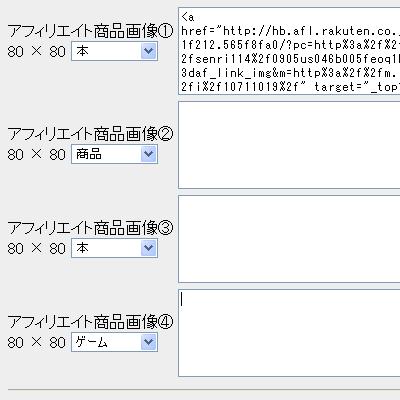Screen dimensions: 400x400
Task: Click the アフィリエイト商品画像① label
Action: click(x=90, y=31)
